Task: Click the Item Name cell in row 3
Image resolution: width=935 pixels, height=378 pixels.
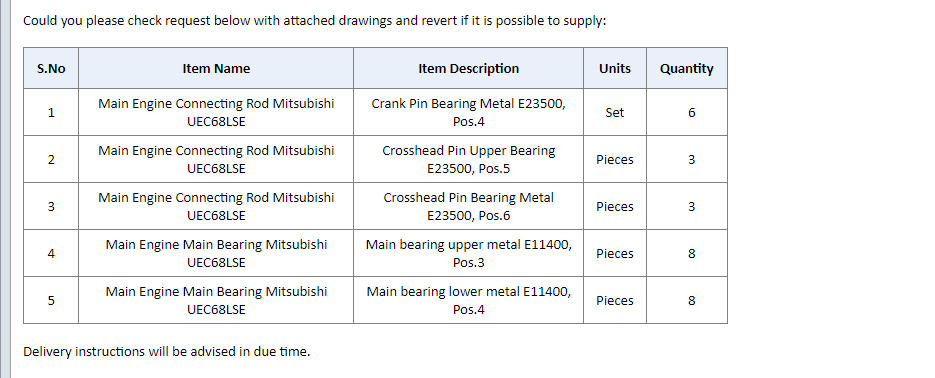Action: (216, 206)
